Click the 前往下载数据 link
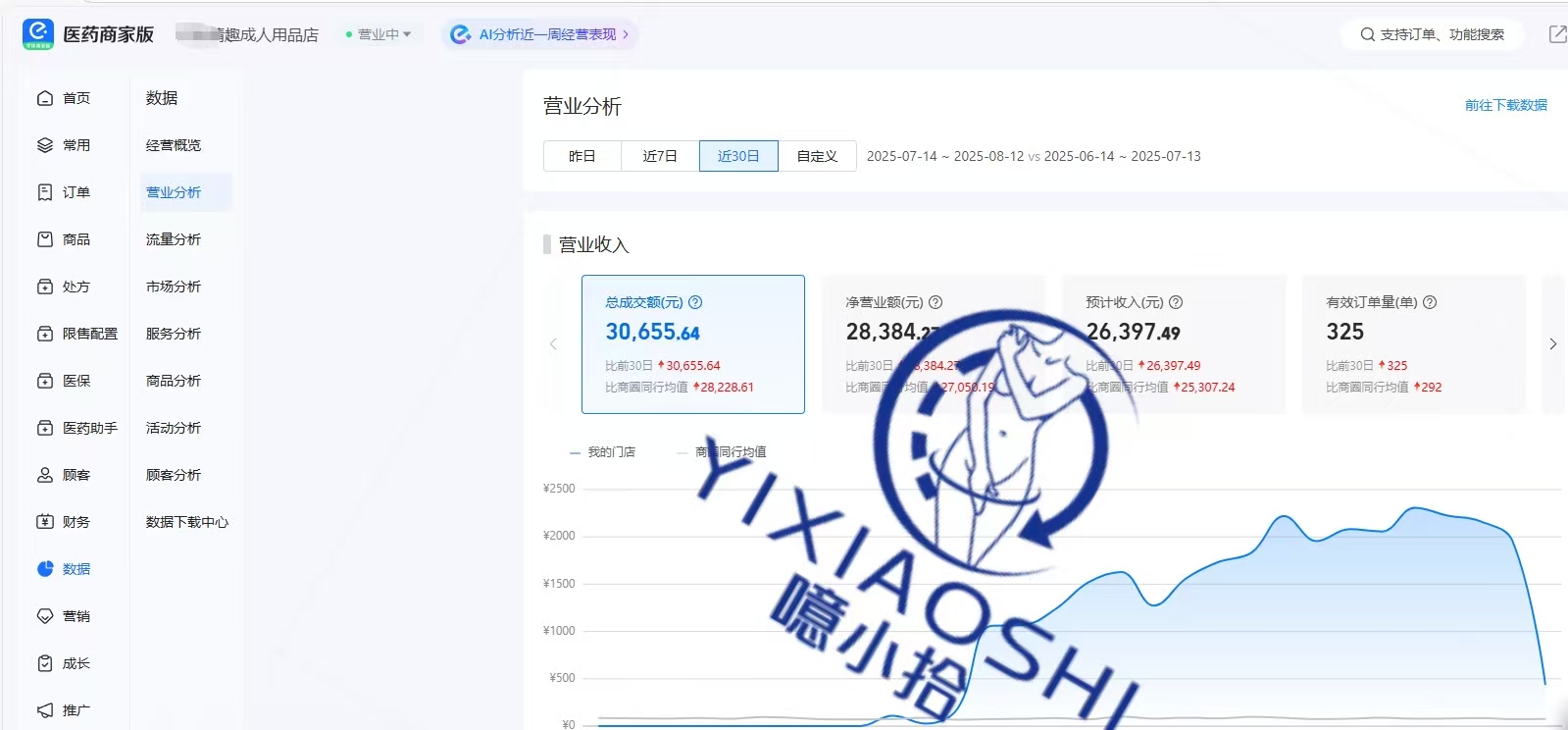This screenshot has width=1568, height=730. pyautogui.click(x=1505, y=105)
